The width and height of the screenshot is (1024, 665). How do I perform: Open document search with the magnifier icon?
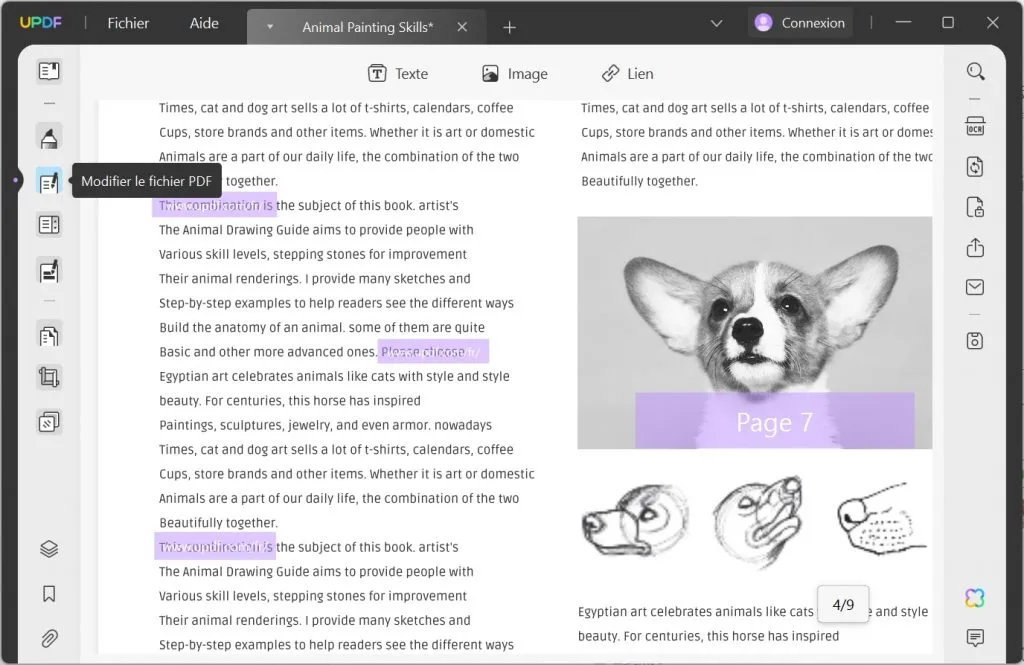pos(976,72)
